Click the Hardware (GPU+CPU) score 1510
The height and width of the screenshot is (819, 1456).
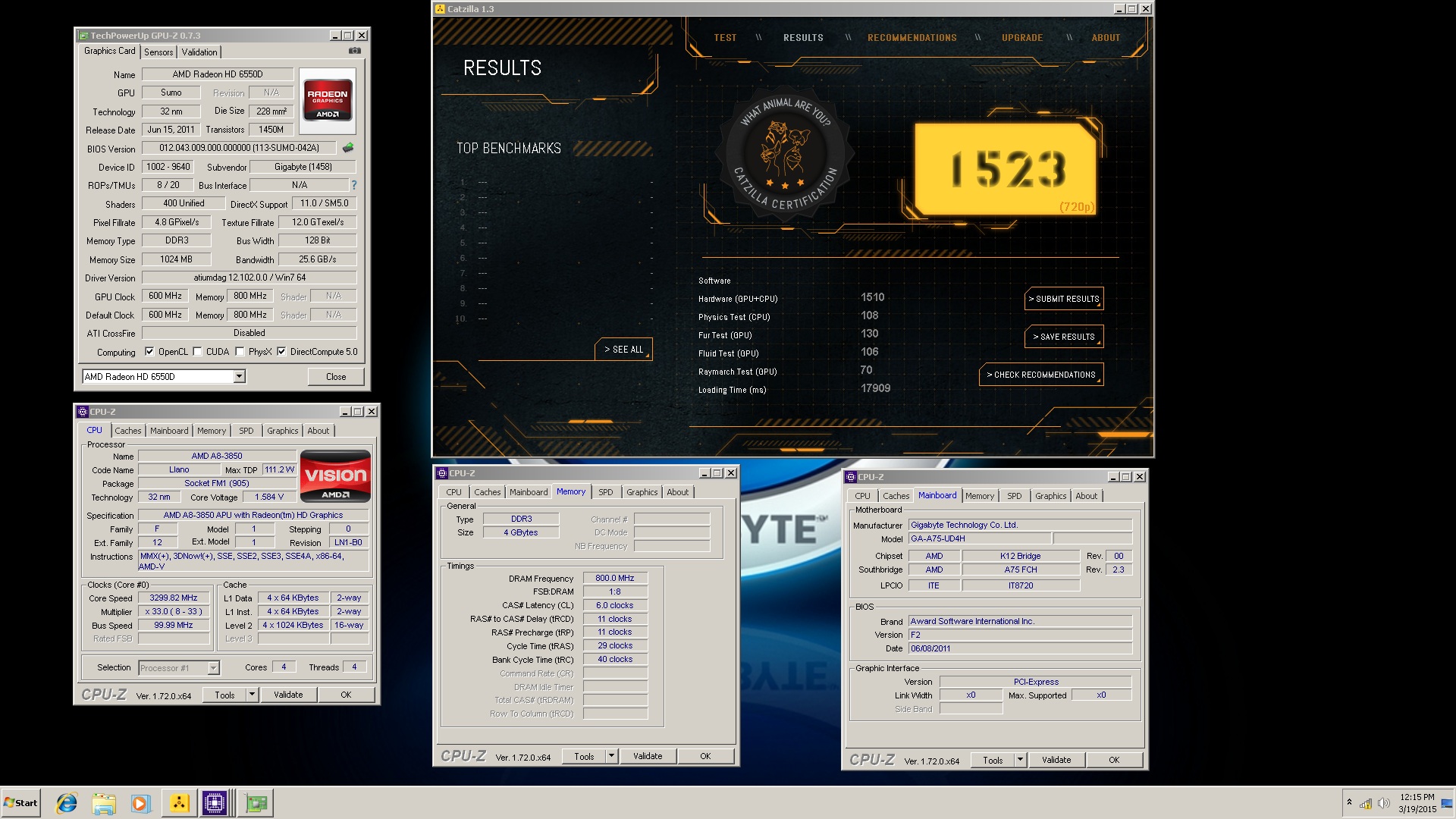[x=873, y=297]
